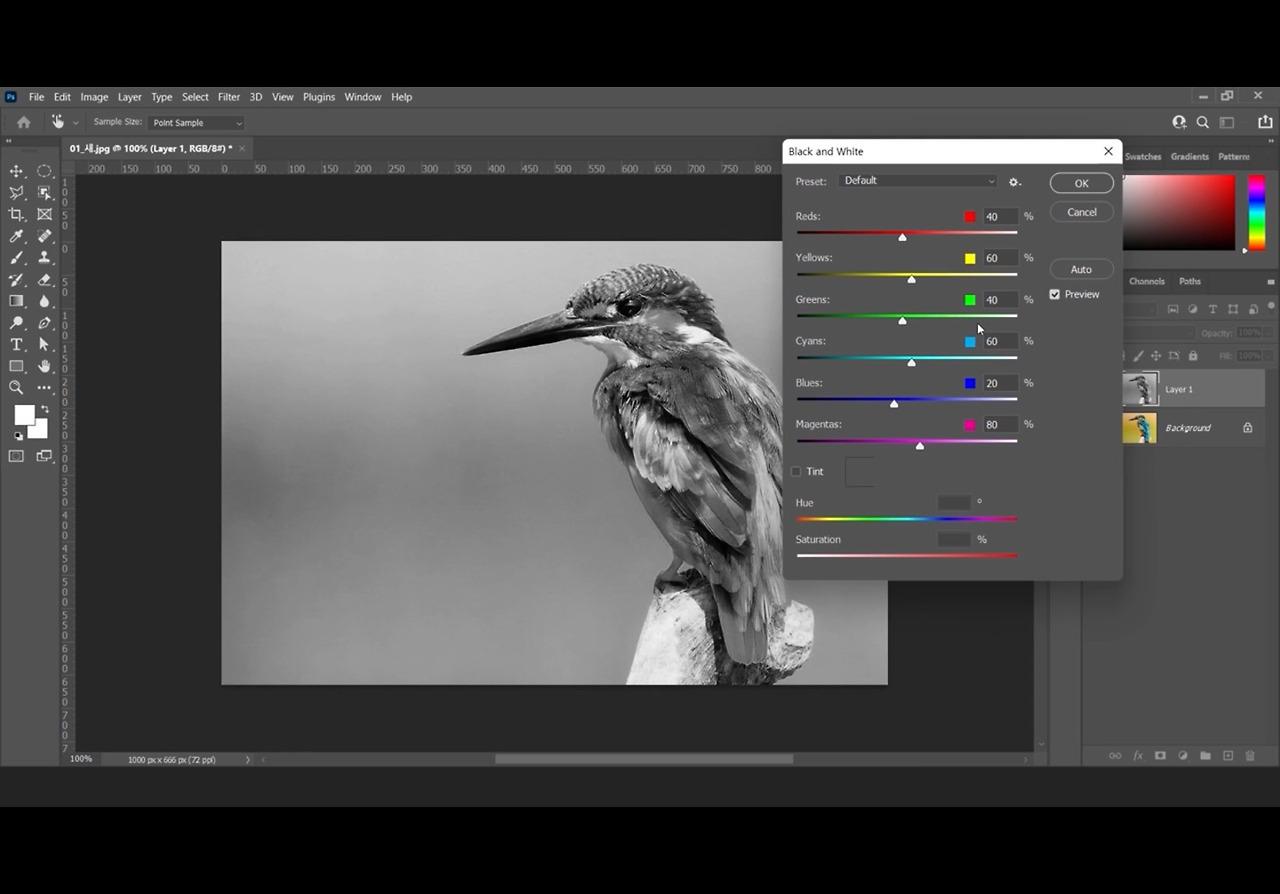1280x894 pixels.
Task: Switch to the Gradients tab
Action: tap(1190, 157)
